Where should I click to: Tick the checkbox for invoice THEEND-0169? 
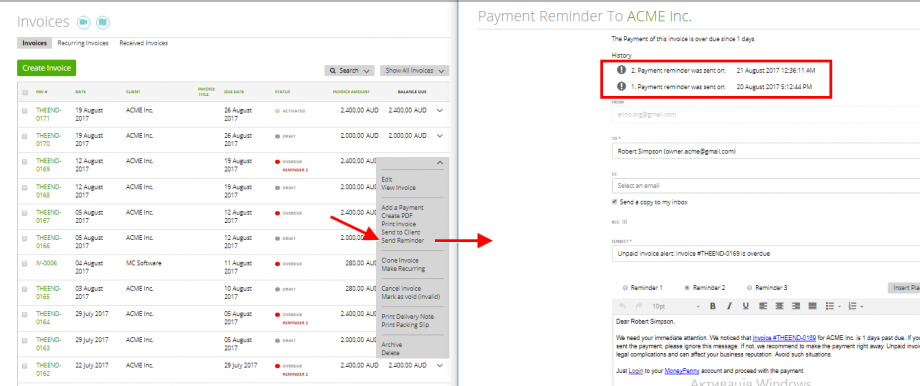[x=25, y=161]
